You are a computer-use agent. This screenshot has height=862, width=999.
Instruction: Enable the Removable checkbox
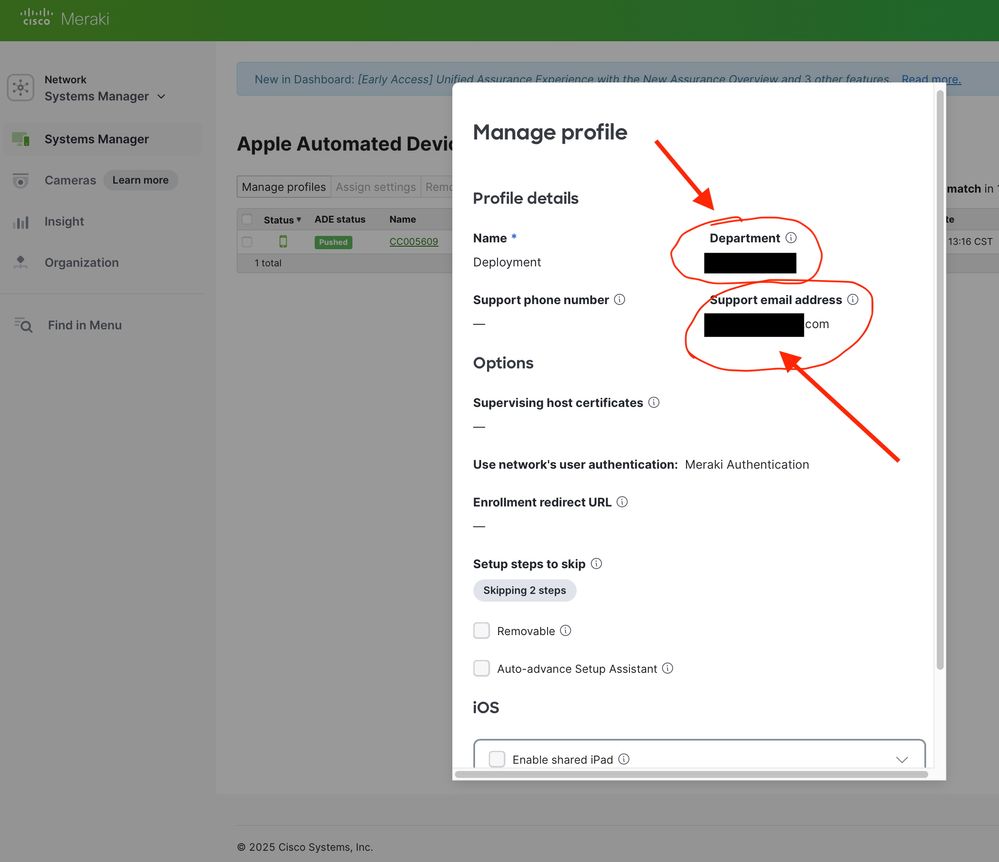tap(482, 631)
